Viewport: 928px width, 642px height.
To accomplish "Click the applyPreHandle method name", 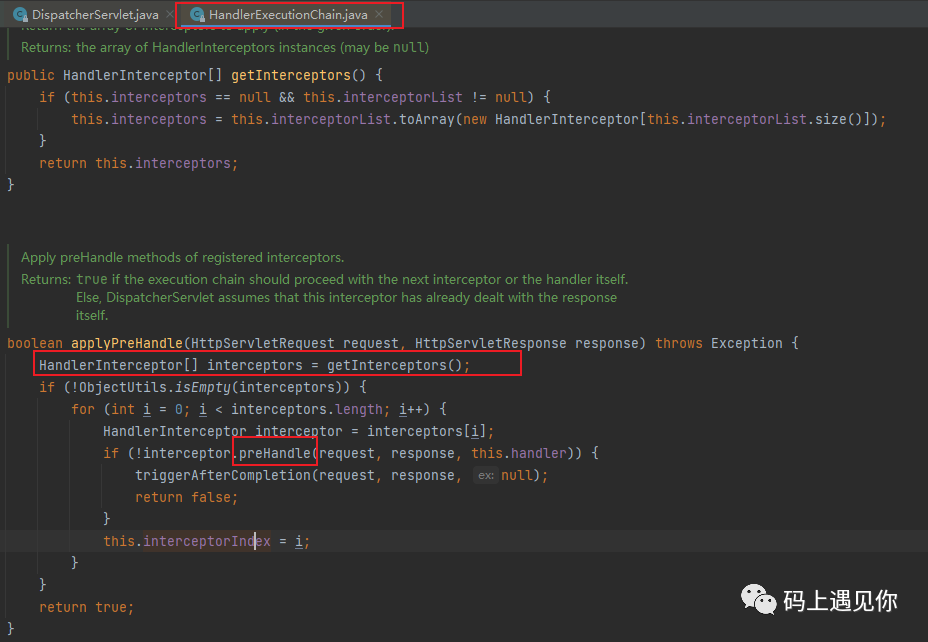I will tap(127, 343).
